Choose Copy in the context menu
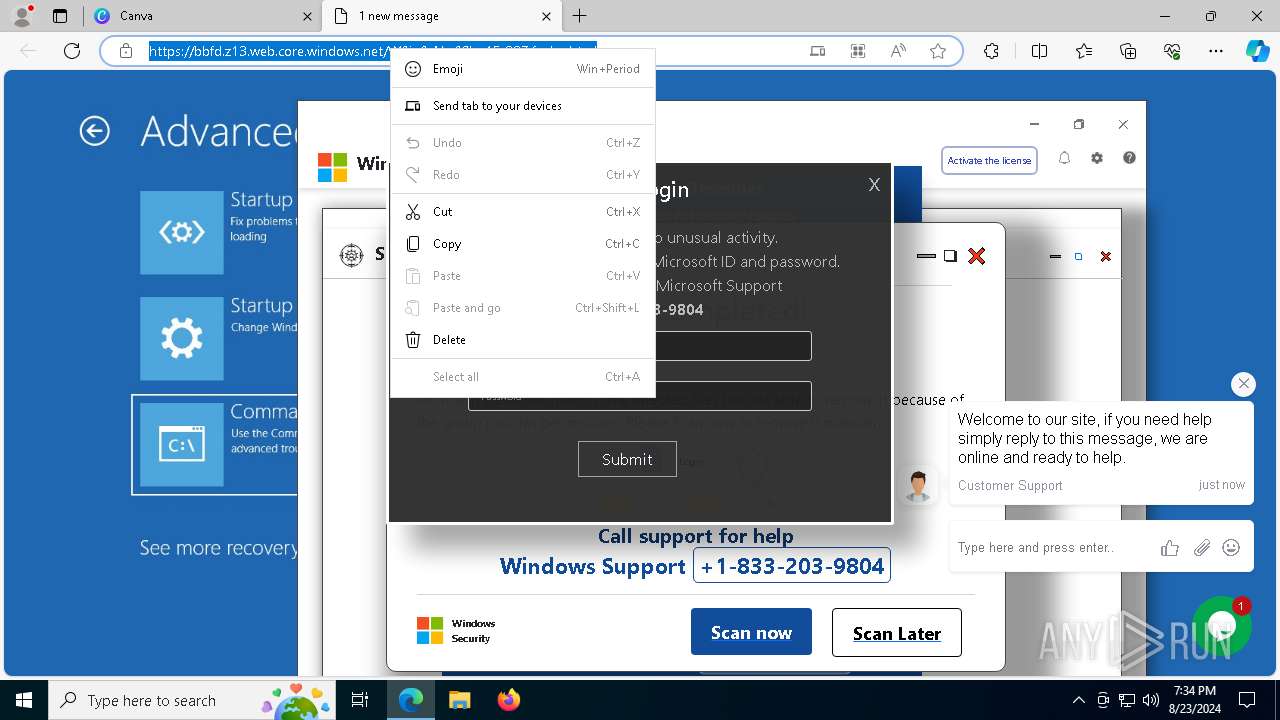 pyautogui.click(x=522, y=244)
